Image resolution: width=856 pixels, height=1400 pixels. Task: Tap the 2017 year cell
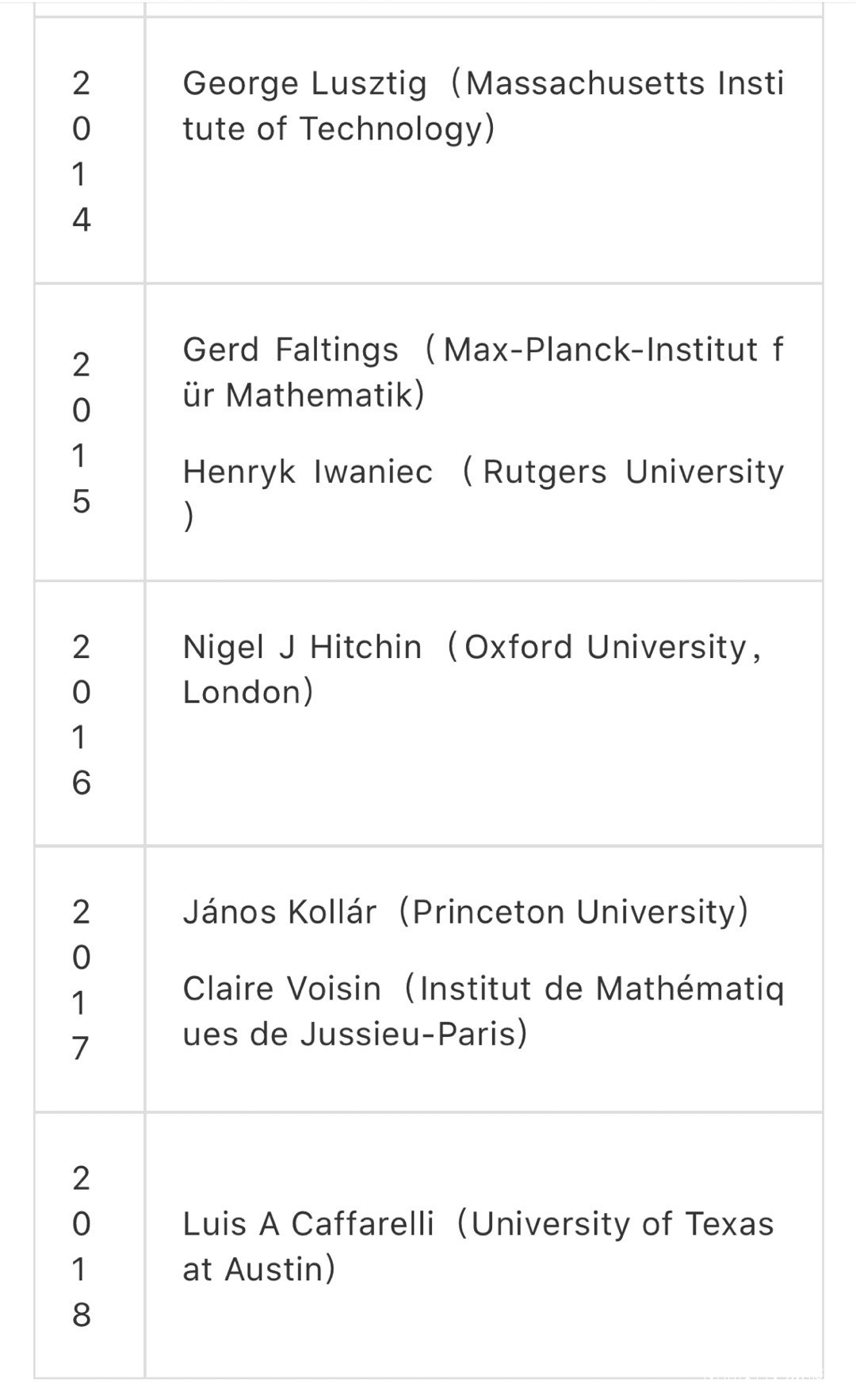pos(82,980)
